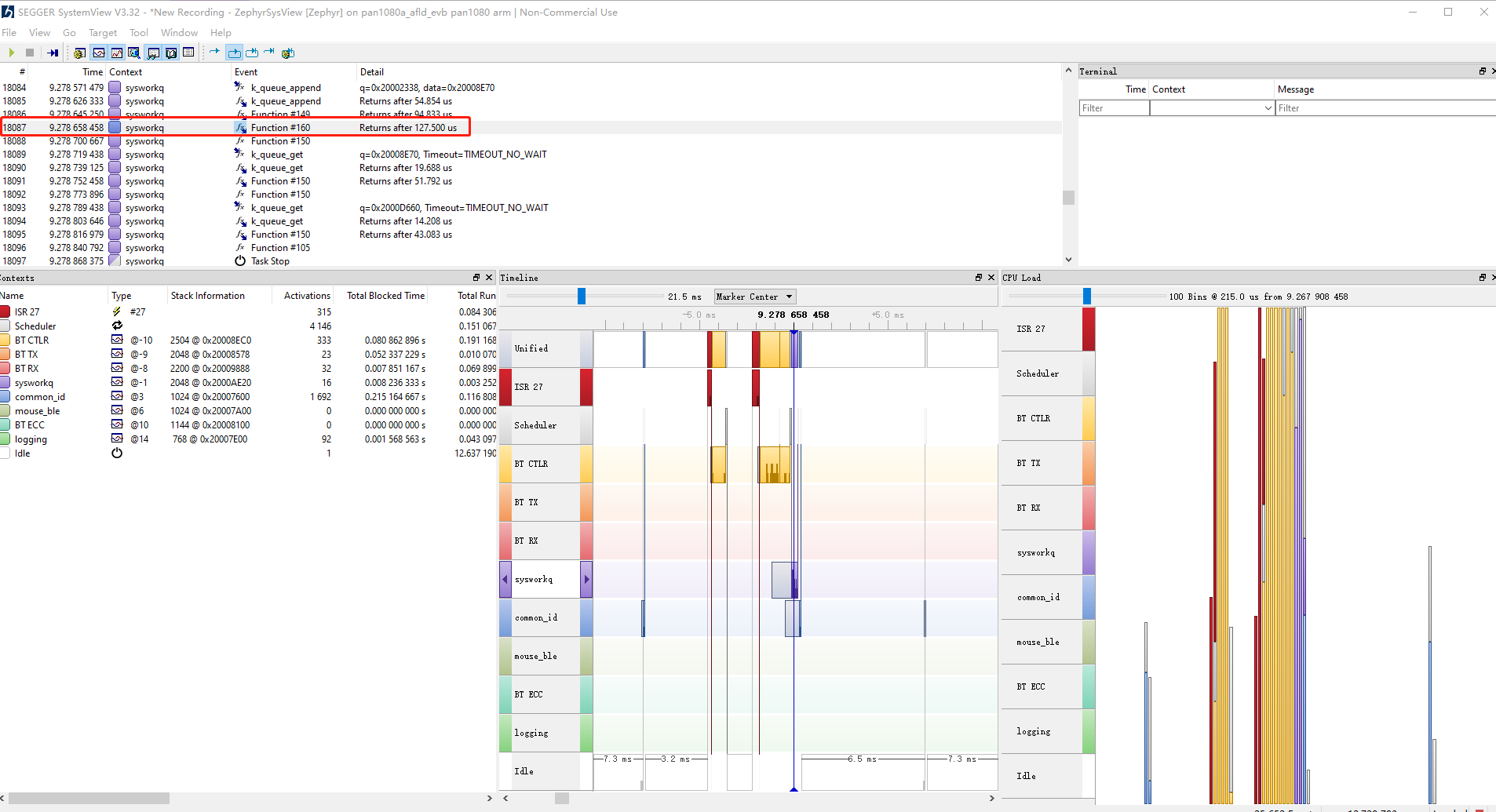Open the Help menu
Screen dimensions: 1496x812
pyautogui.click(x=221, y=32)
